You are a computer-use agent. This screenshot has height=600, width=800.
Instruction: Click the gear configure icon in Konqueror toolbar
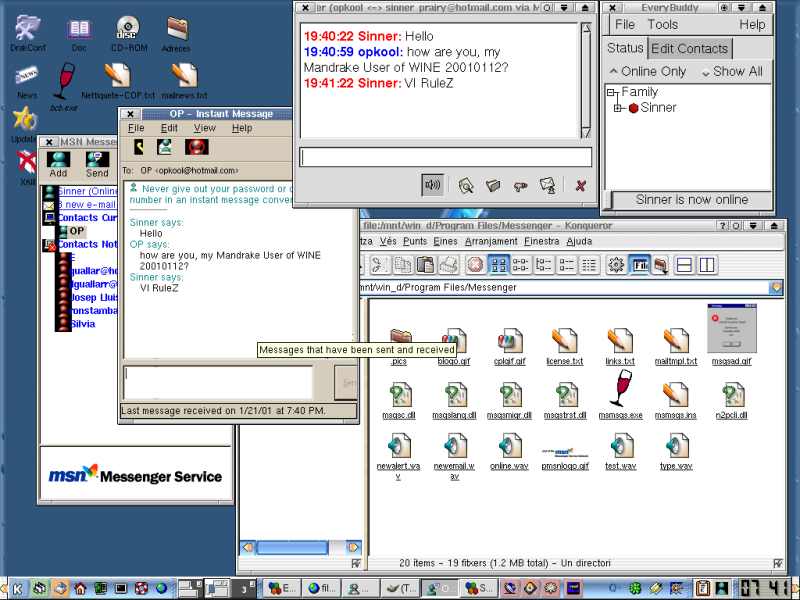[x=616, y=265]
